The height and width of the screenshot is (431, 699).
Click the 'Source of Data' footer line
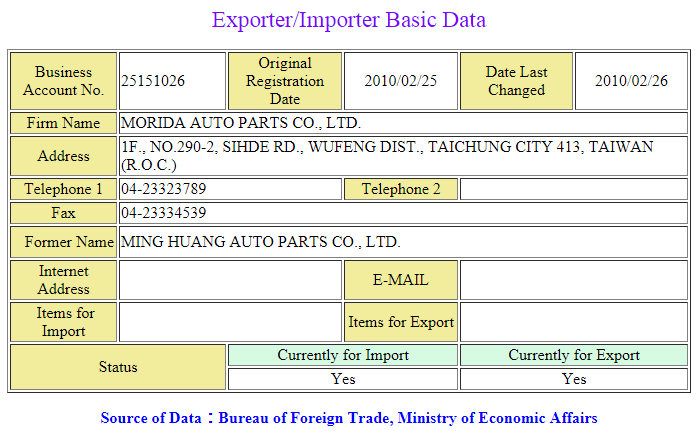349,418
